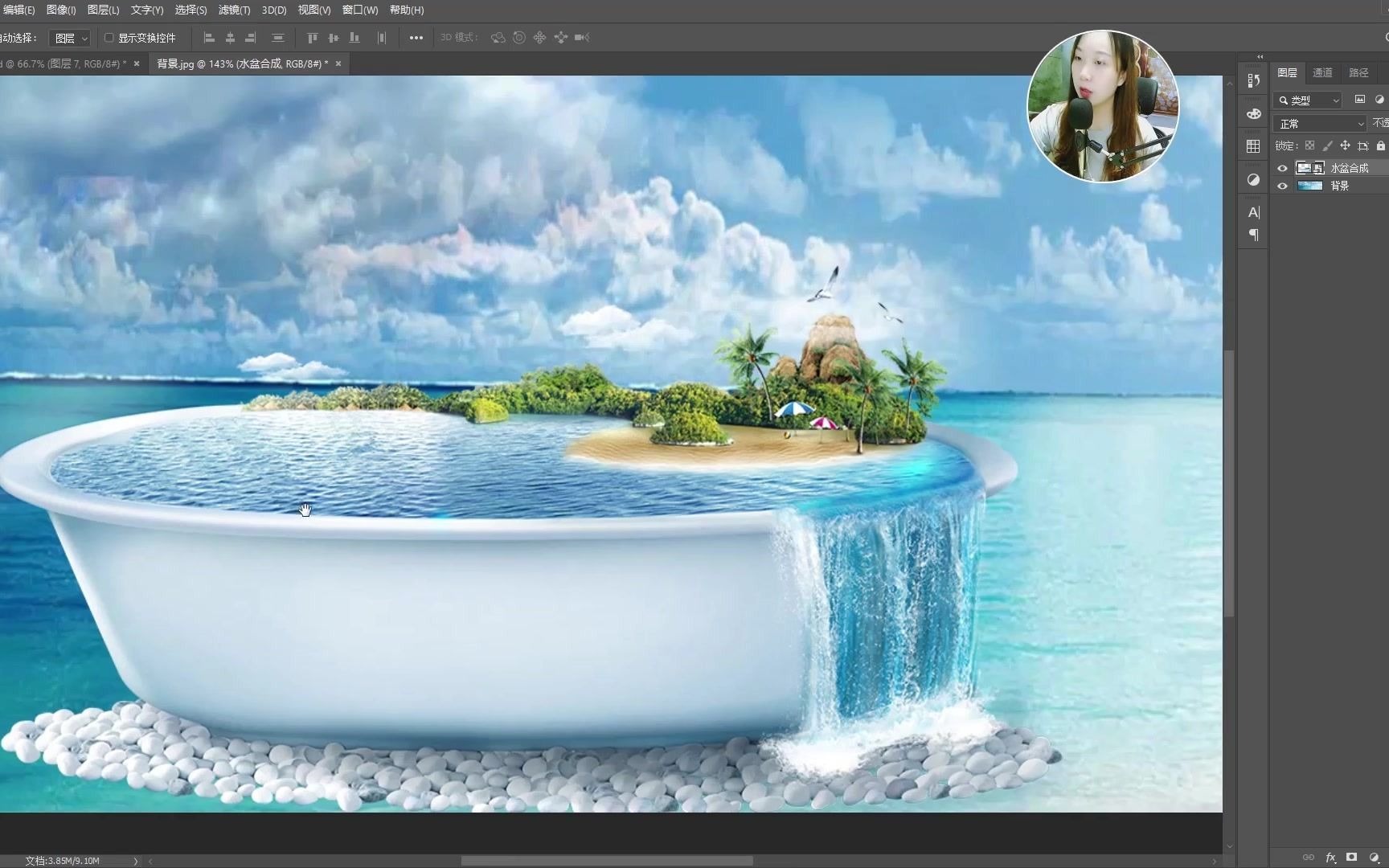Open the Adjustments panel icon
The height and width of the screenshot is (868, 1389).
coord(1253,180)
